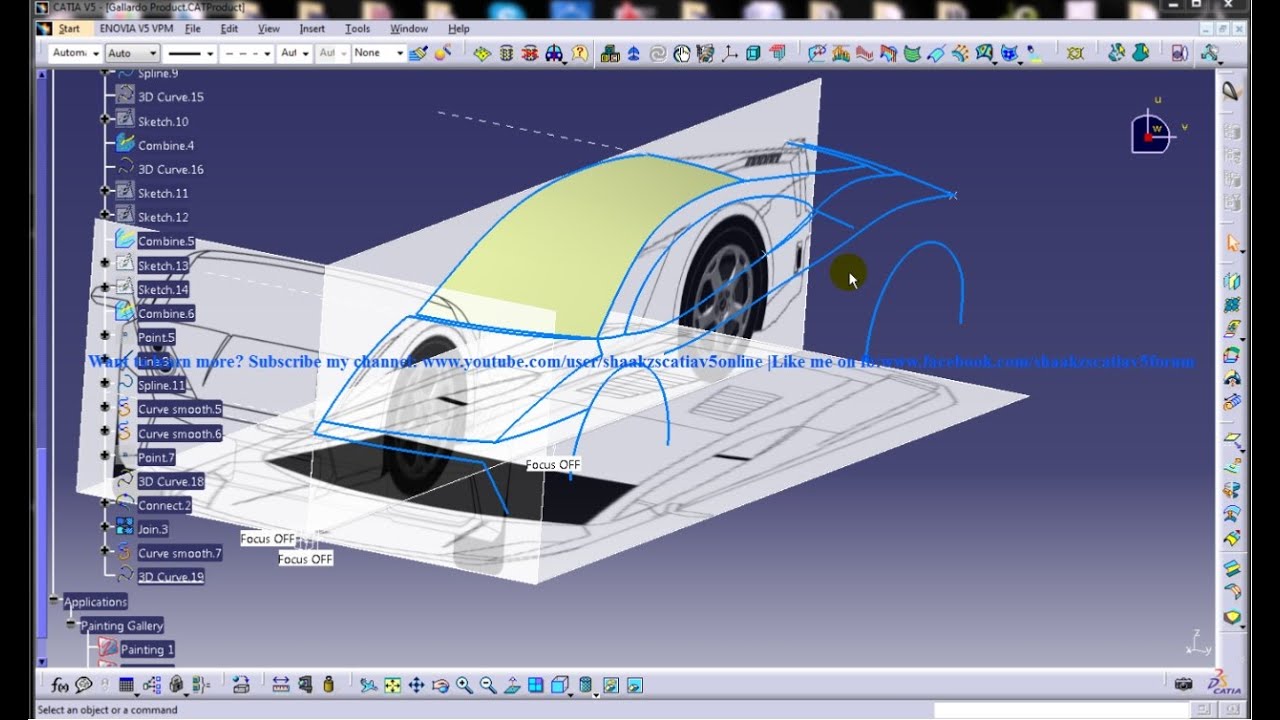Open the File menu

(192, 29)
